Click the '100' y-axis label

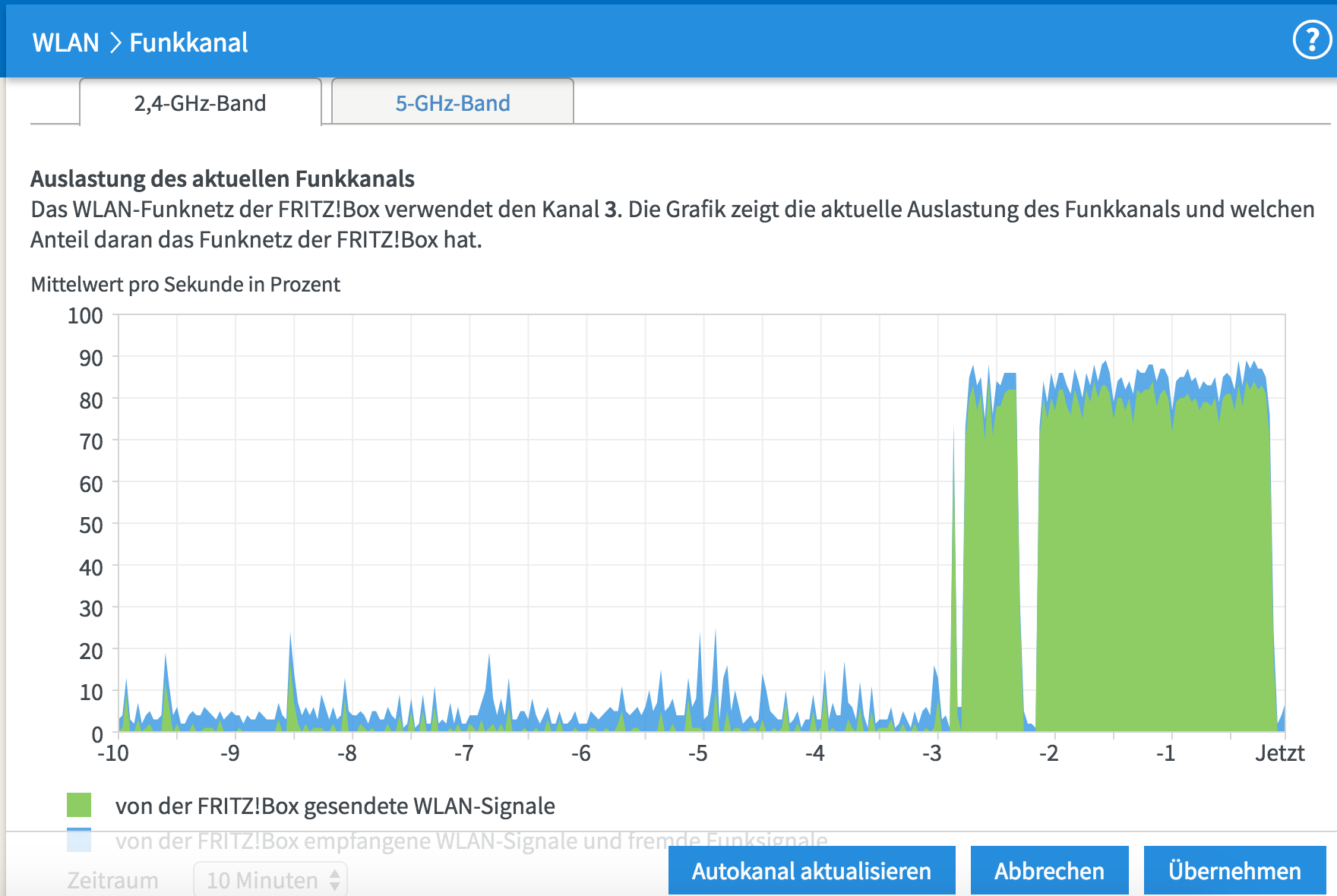pos(85,315)
